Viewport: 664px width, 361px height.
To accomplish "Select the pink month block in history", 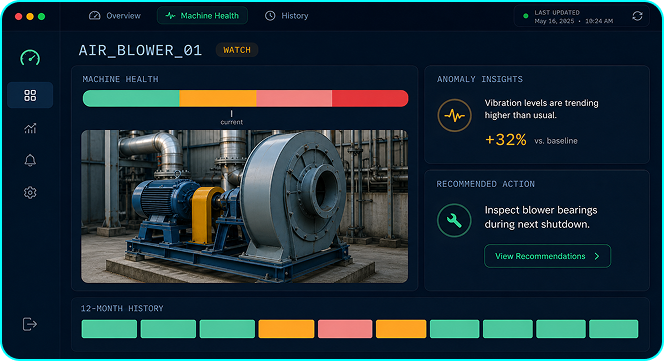I will [345, 329].
